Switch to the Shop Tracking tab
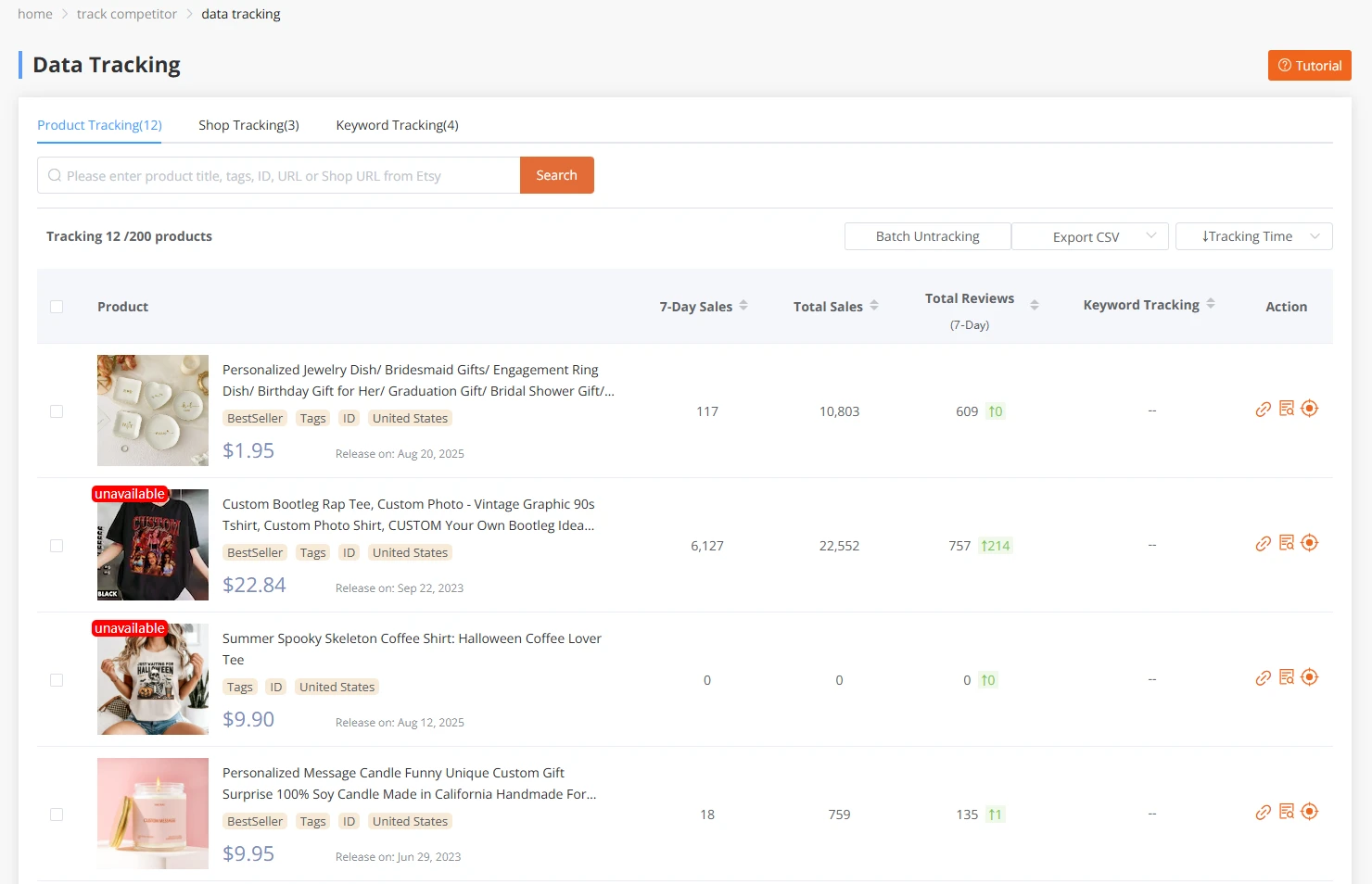Screen dimensions: 1372x884 pyautogui.click(x=248, y=124)
